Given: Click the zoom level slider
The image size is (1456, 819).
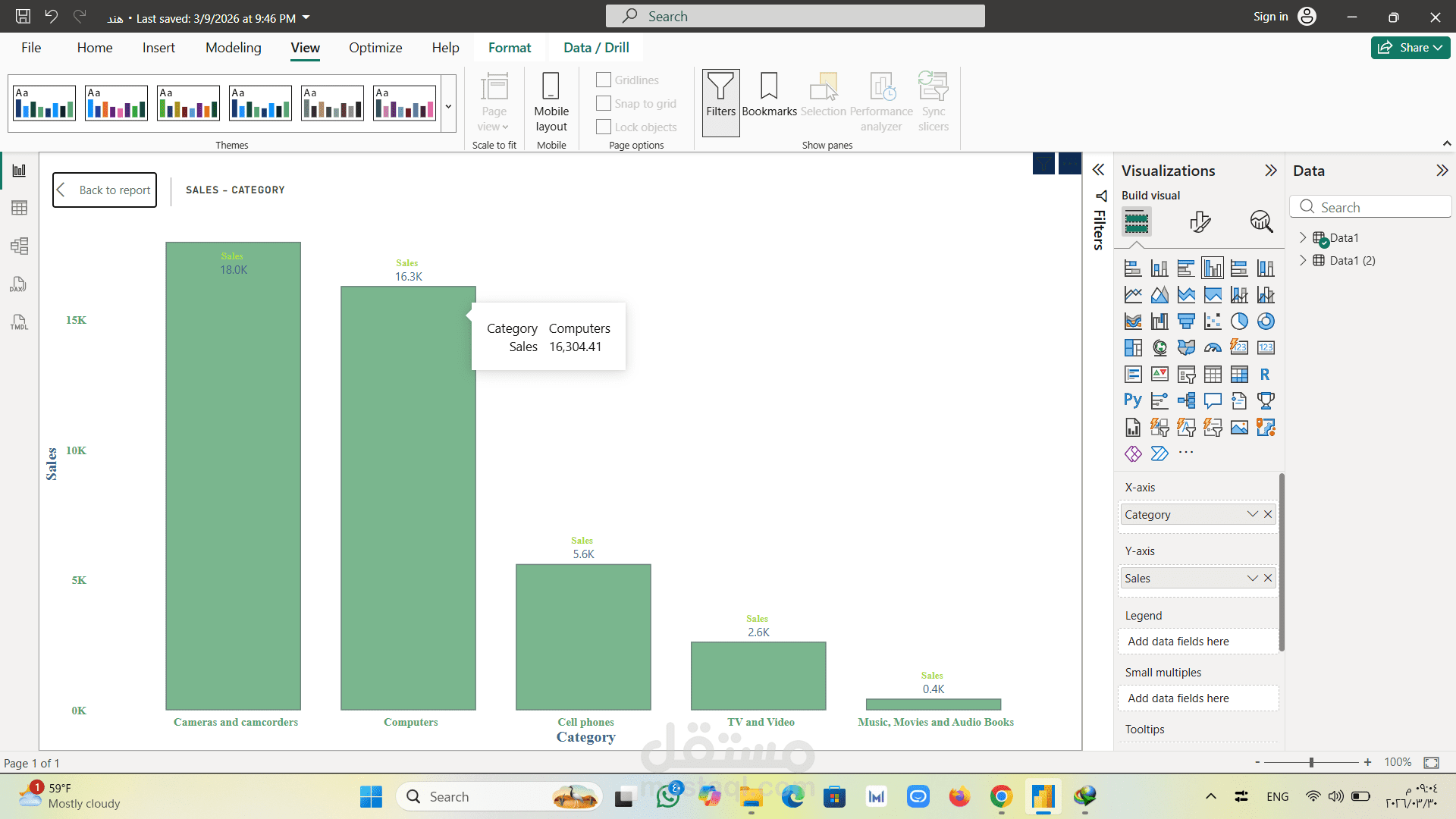Looking at the screenshot, I should coord(1311,762).
